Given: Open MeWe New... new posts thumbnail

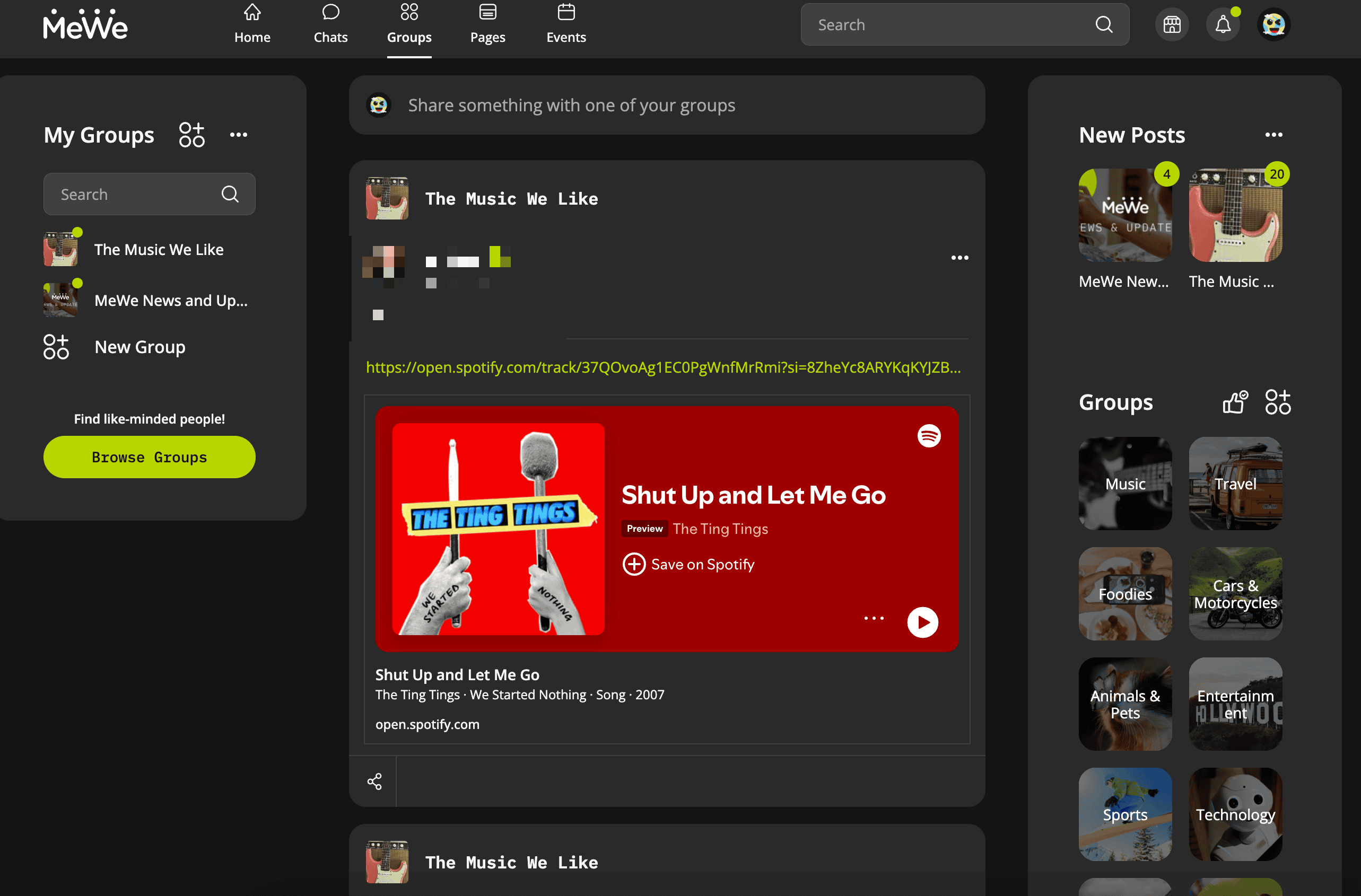Looking at the screenshot, I should [x=1125, y=216].
